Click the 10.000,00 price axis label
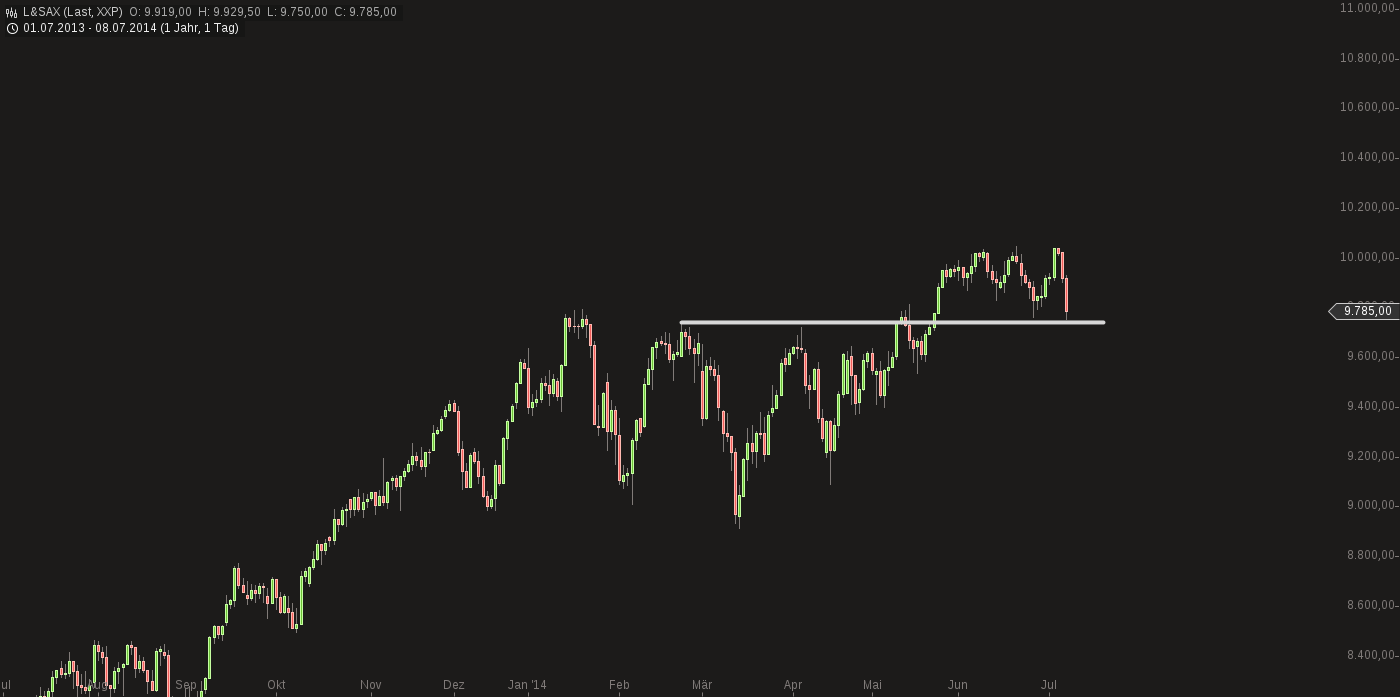This screenshot has height=697, width=1400. click(1367, 257)
